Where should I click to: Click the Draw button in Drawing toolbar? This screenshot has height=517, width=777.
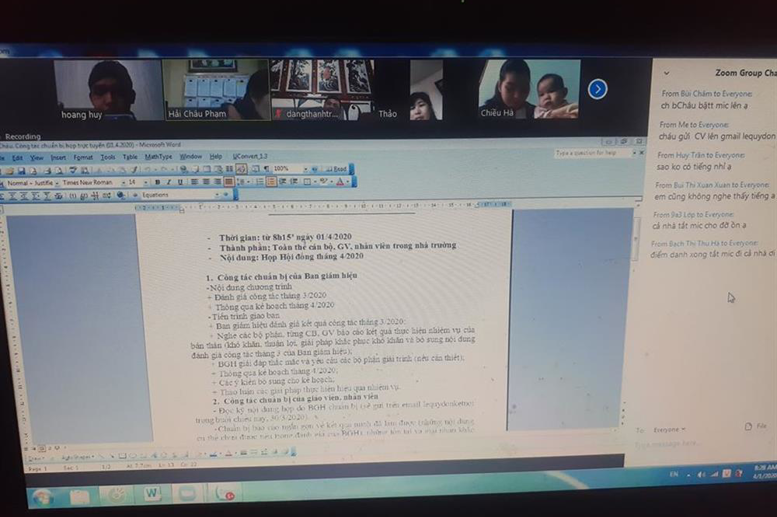36,459
